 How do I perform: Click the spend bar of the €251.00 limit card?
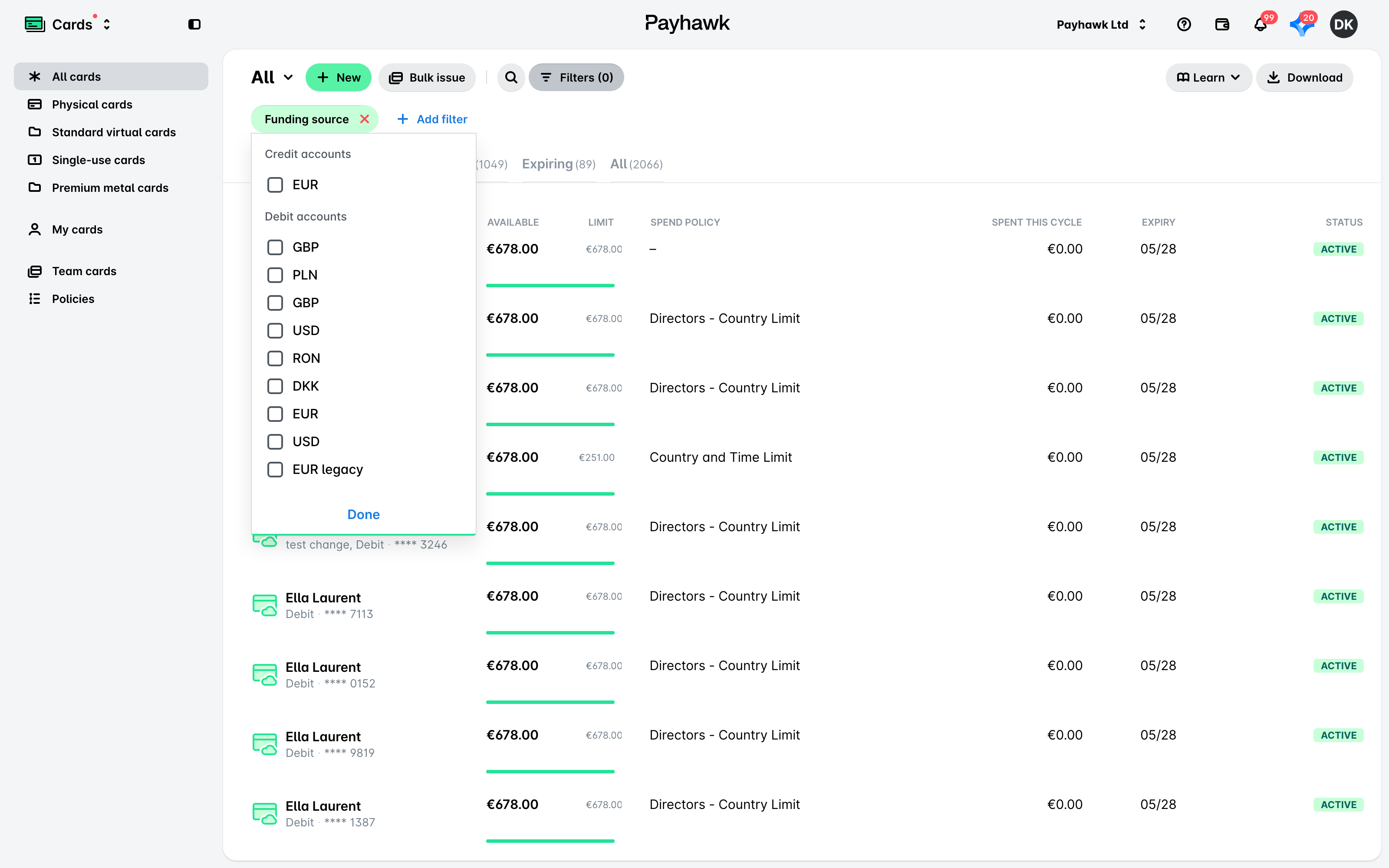550,494
